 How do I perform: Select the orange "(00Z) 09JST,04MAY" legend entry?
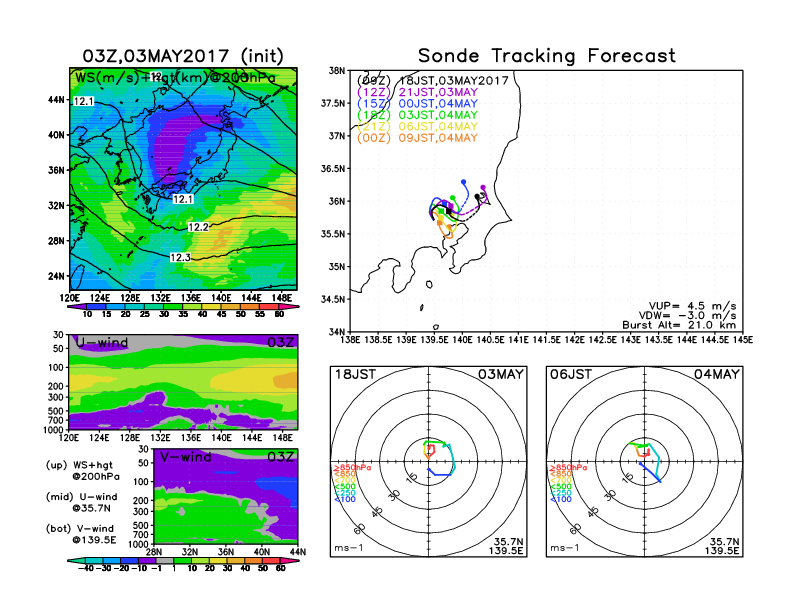417,138
